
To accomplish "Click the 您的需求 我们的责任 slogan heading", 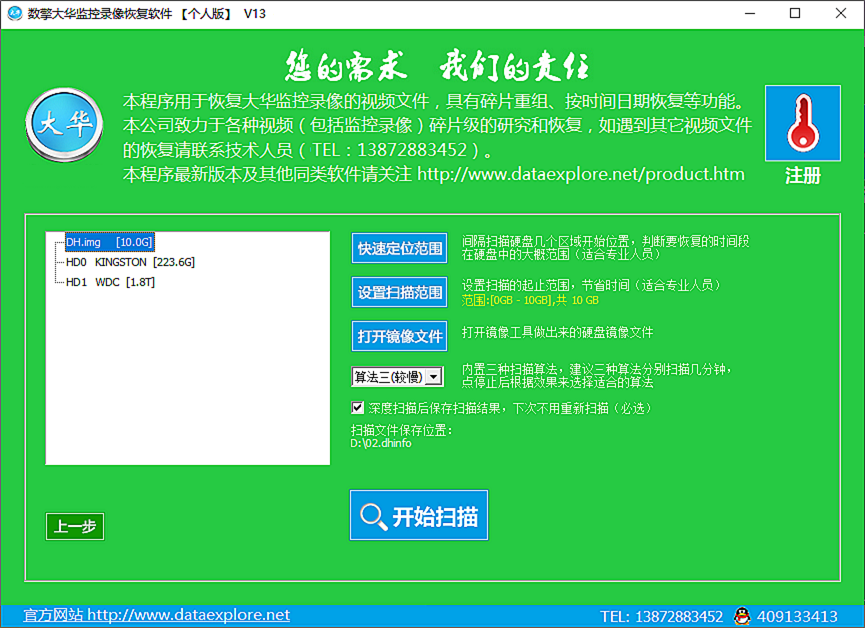I will pyautogui.click(x=437, y=66).
